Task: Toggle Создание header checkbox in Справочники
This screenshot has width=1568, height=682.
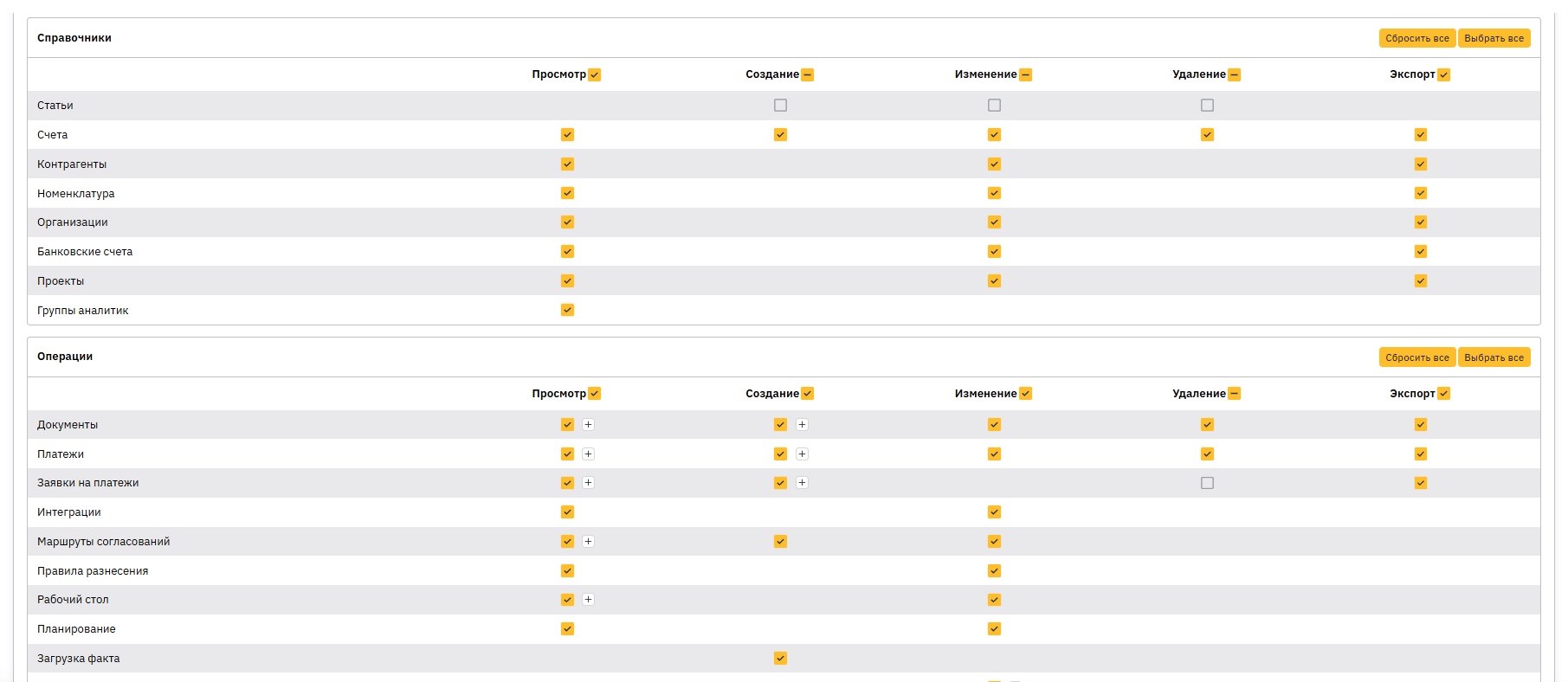Action: pyautogui.click(x=807, y=75)
